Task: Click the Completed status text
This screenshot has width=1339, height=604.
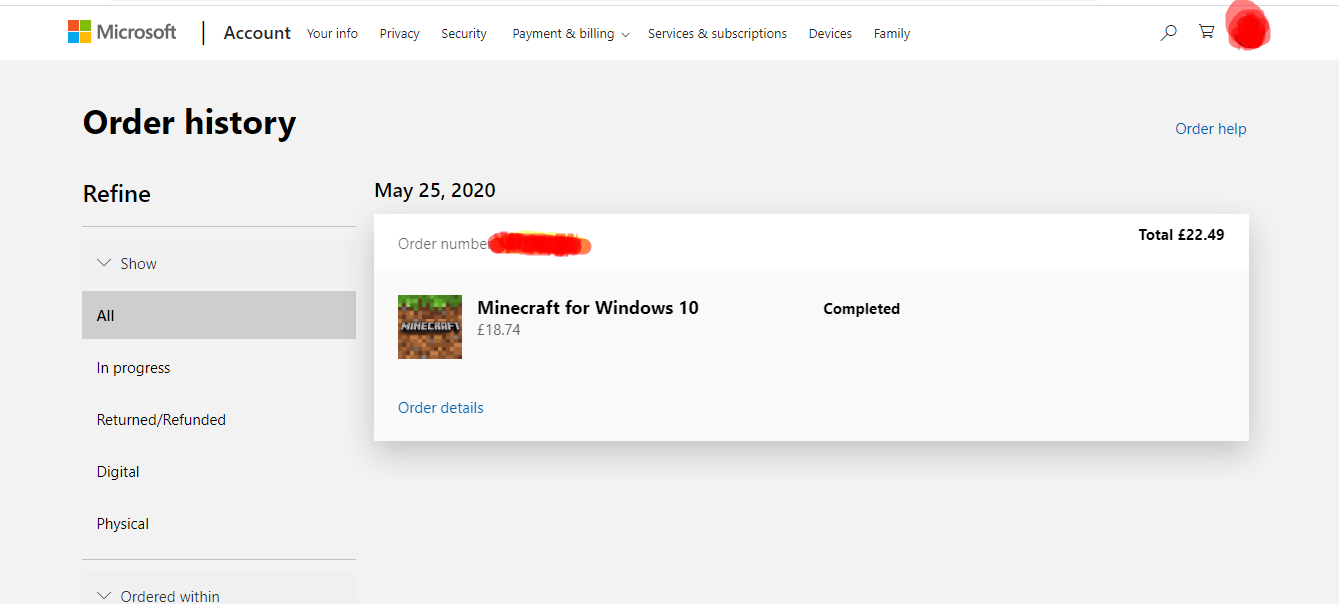Action: [861, 309]
